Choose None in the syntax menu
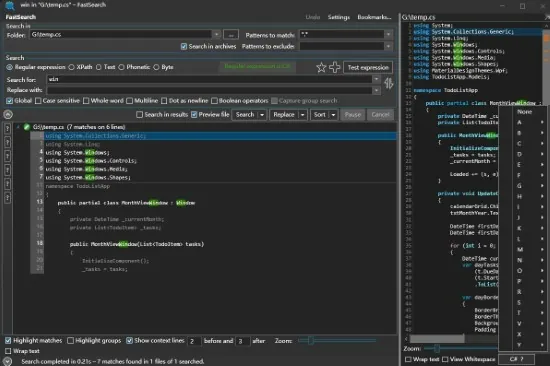The image size is (550, 366). pos(524,112)
